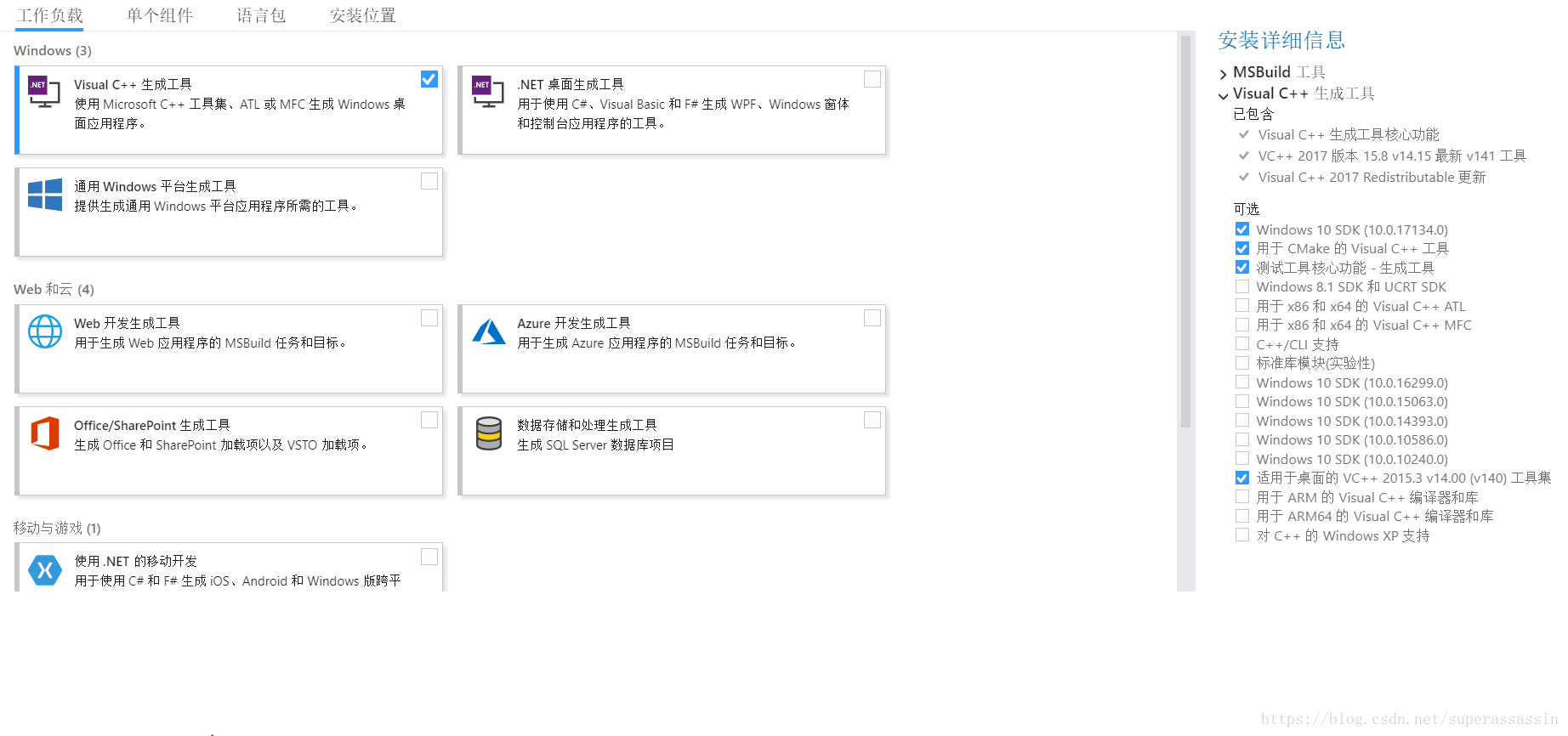Expand the MSBuild 工具 section
Image resolution: width=1568 pixels, height=736 pixels.
coord(1224,74)
